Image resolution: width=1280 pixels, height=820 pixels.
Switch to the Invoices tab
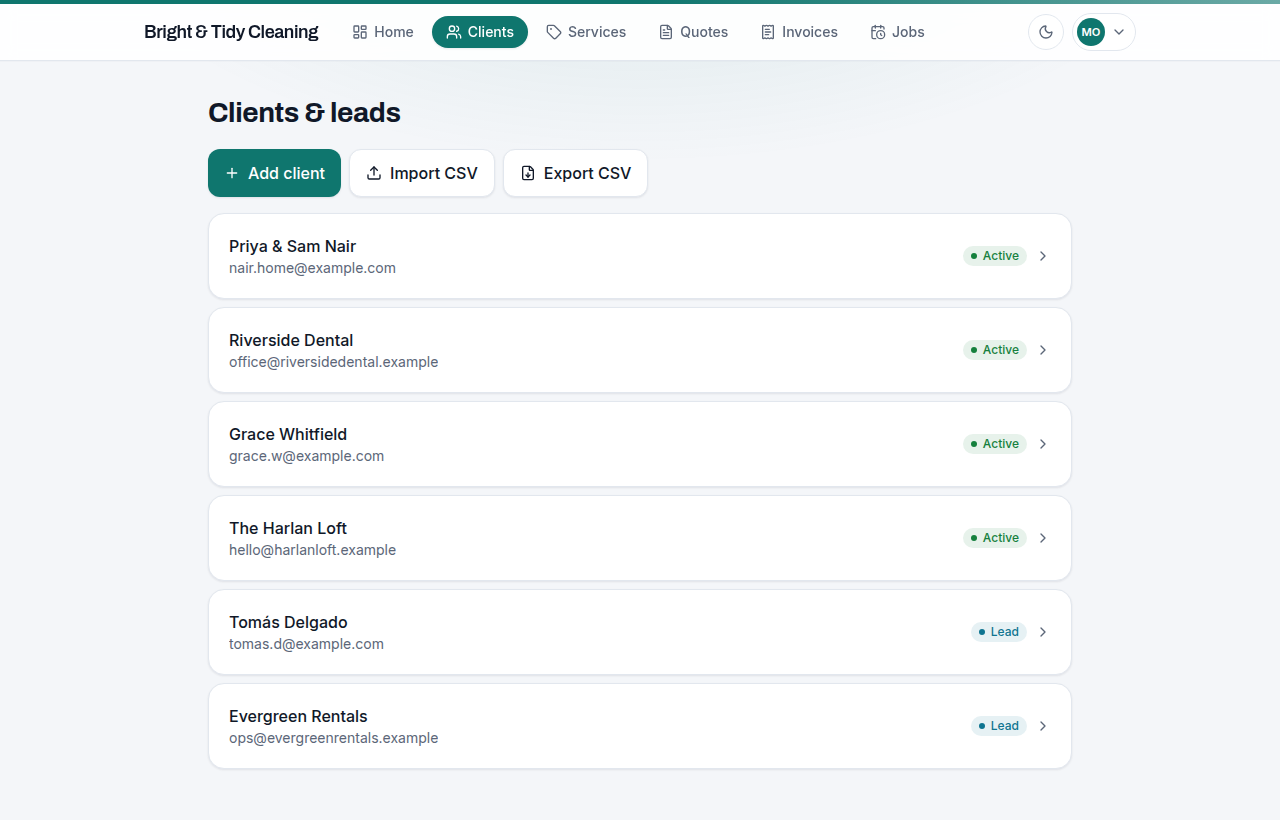[x=799, y=32]
